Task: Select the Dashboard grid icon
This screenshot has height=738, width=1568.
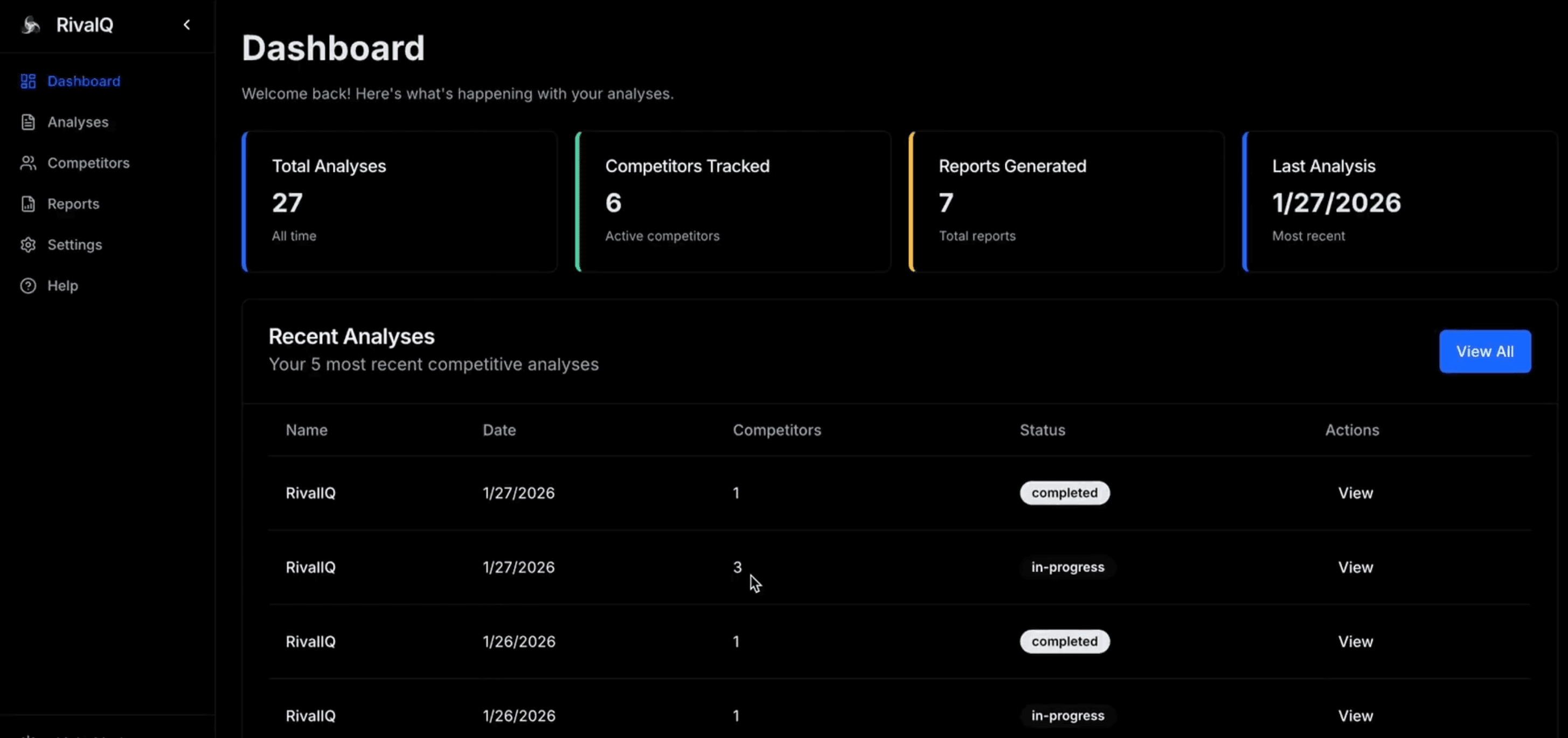Action: (27, 81)
